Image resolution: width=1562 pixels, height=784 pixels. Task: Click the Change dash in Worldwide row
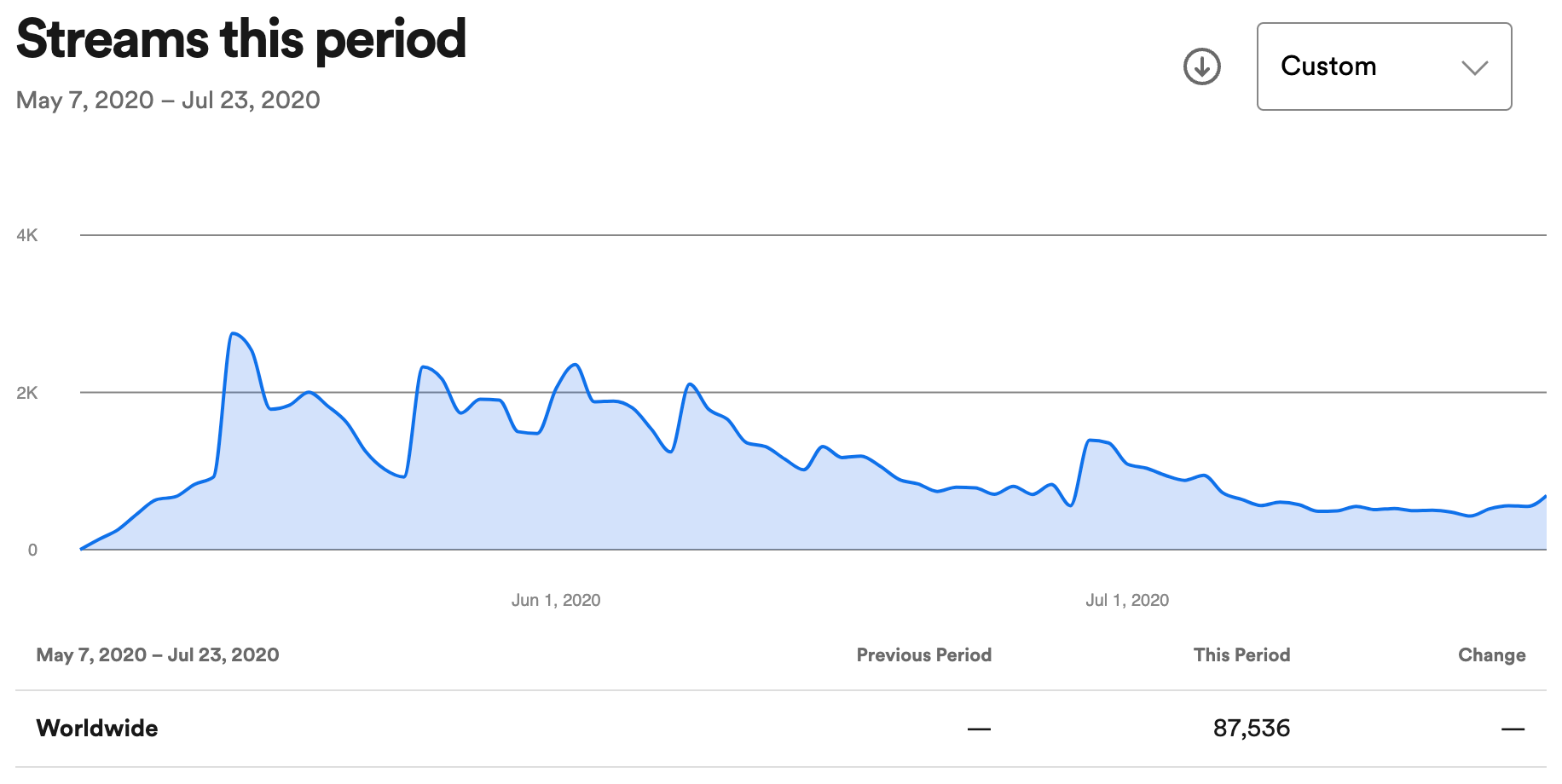pos(1513,729)
